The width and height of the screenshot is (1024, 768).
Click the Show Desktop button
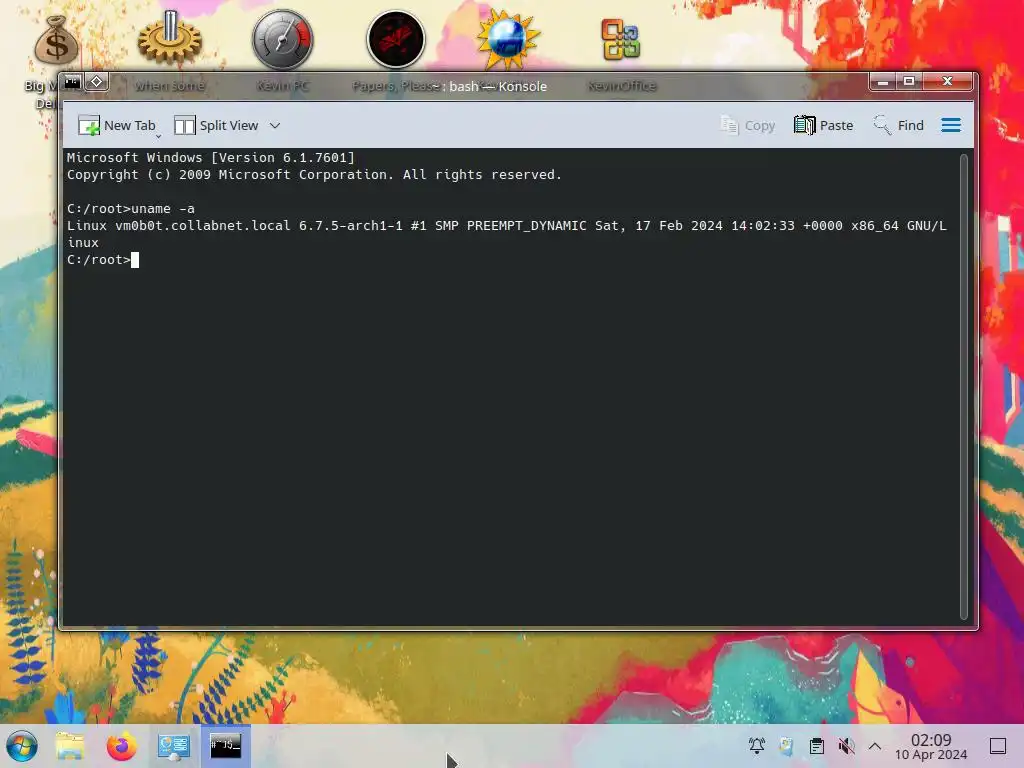coord(998,746)
